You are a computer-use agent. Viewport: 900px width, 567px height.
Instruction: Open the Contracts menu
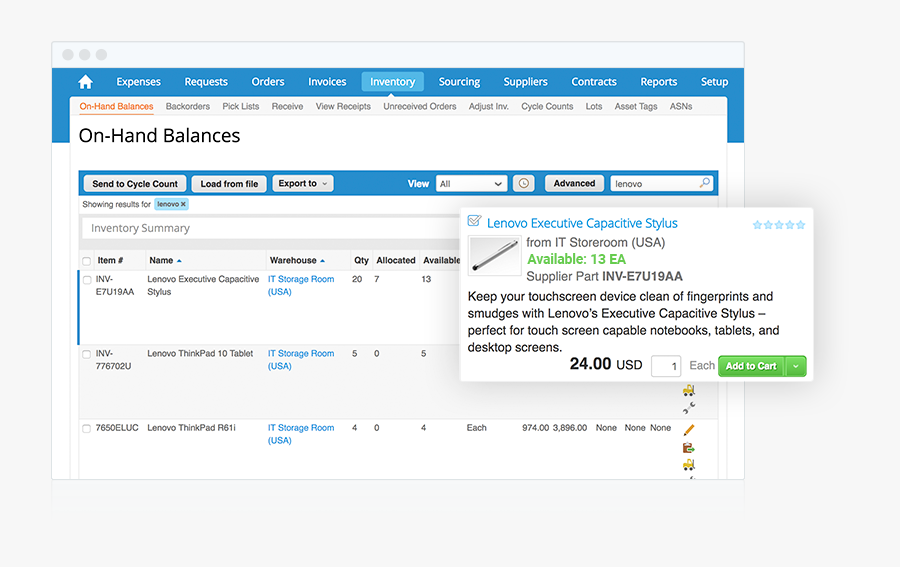click(593, 81)
